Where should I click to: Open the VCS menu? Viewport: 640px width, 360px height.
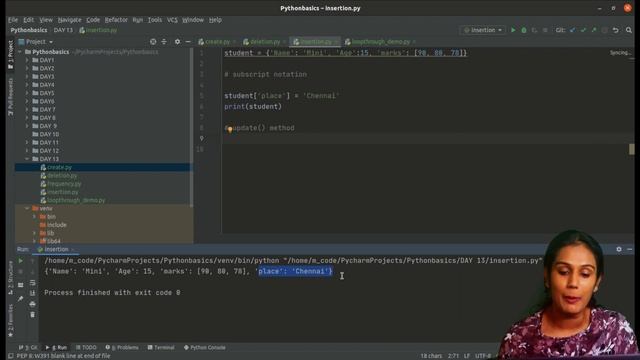pos(172,20)
